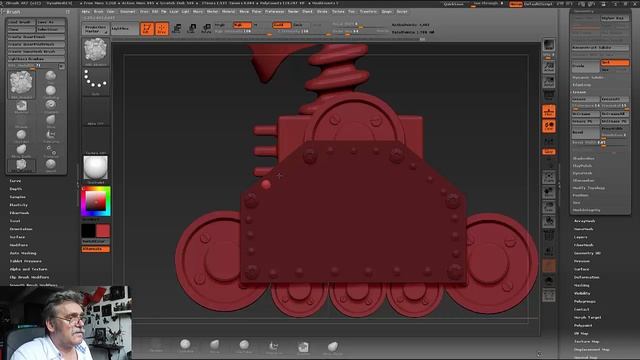The width and height of the screenshot is (640, 360).
Task: Click the BPR render button
Action: pos(549,45)
